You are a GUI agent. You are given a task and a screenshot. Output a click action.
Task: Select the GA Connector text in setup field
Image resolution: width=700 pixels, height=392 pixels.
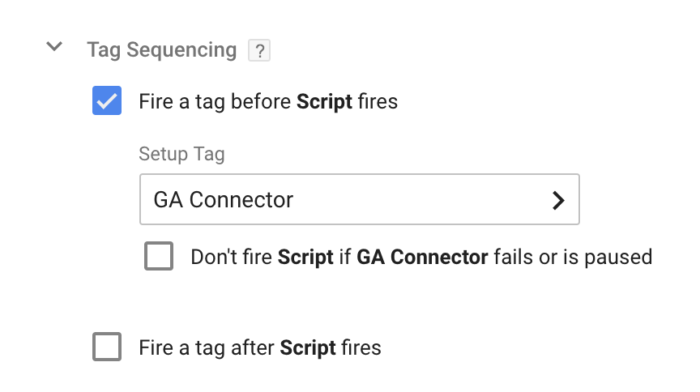click(223, 200)
